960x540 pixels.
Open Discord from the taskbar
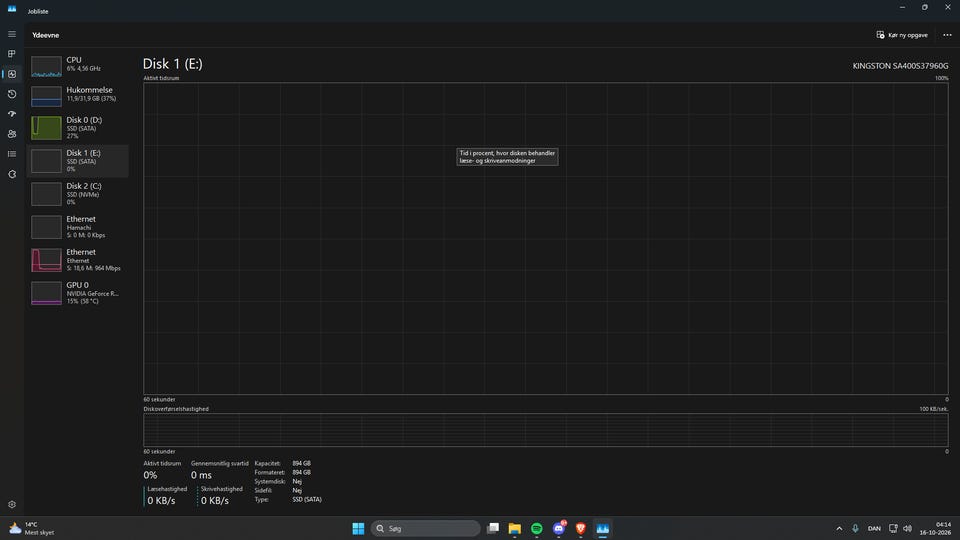559,528
